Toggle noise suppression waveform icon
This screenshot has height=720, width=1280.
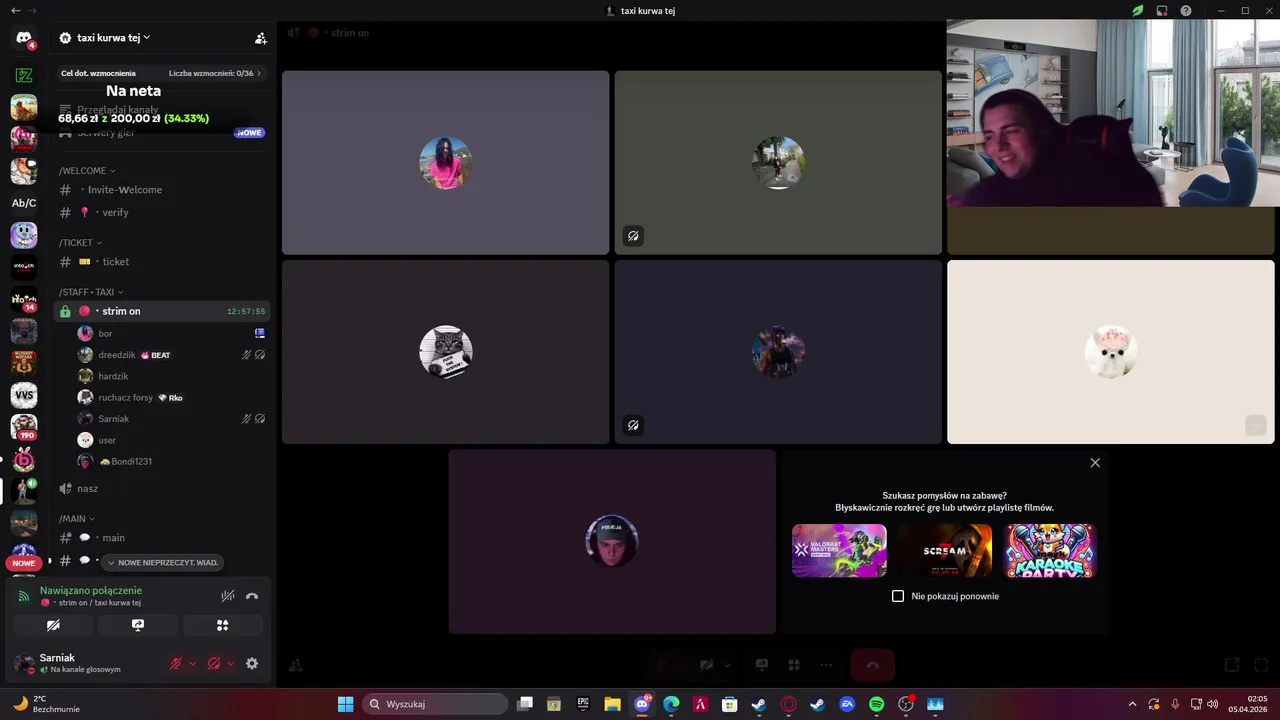(x=228, y=596)
